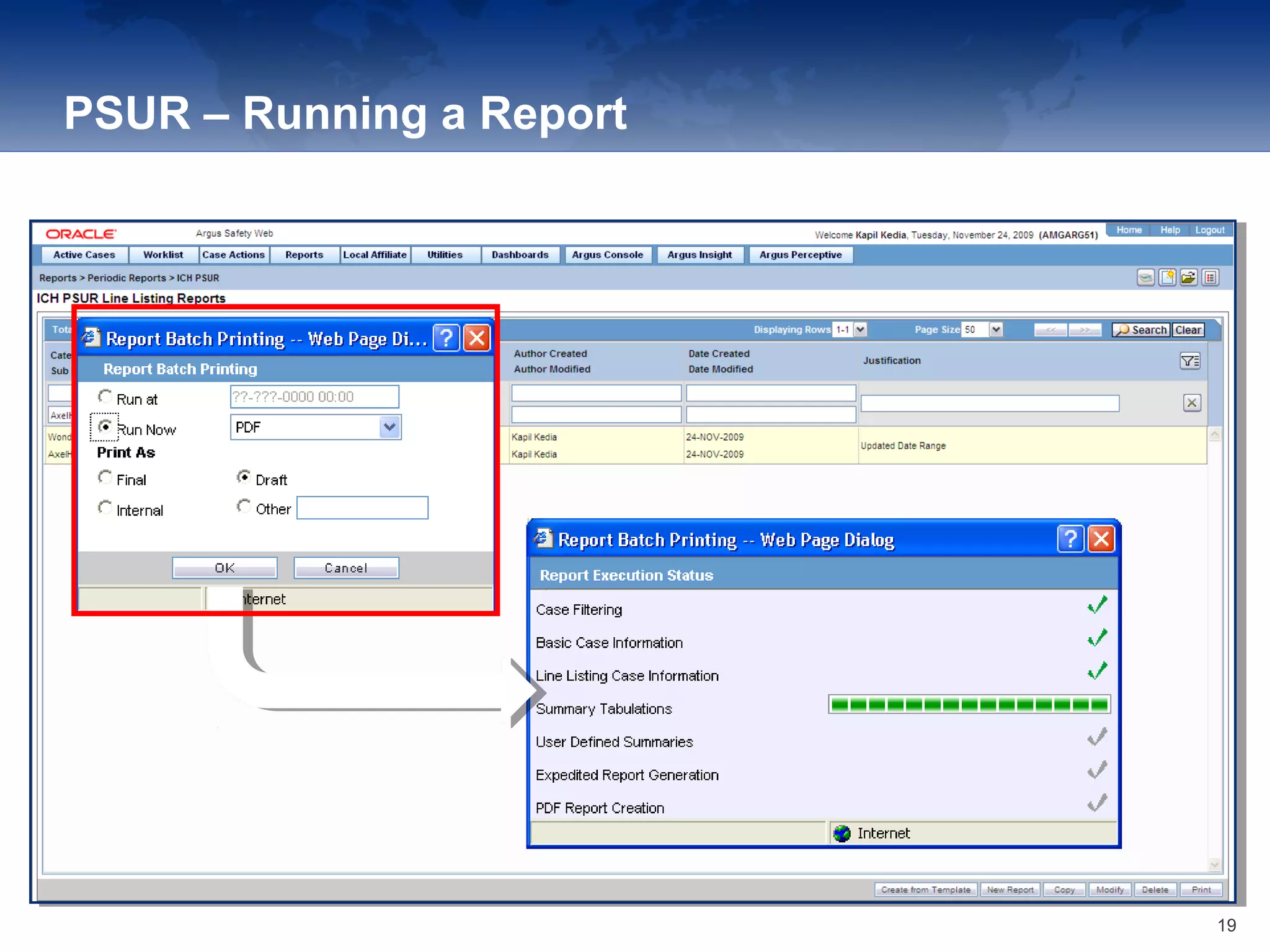The width and height of the screenshot is (1270, 952).
Task: Click the new case document icon
Action: pos(1167,278)
